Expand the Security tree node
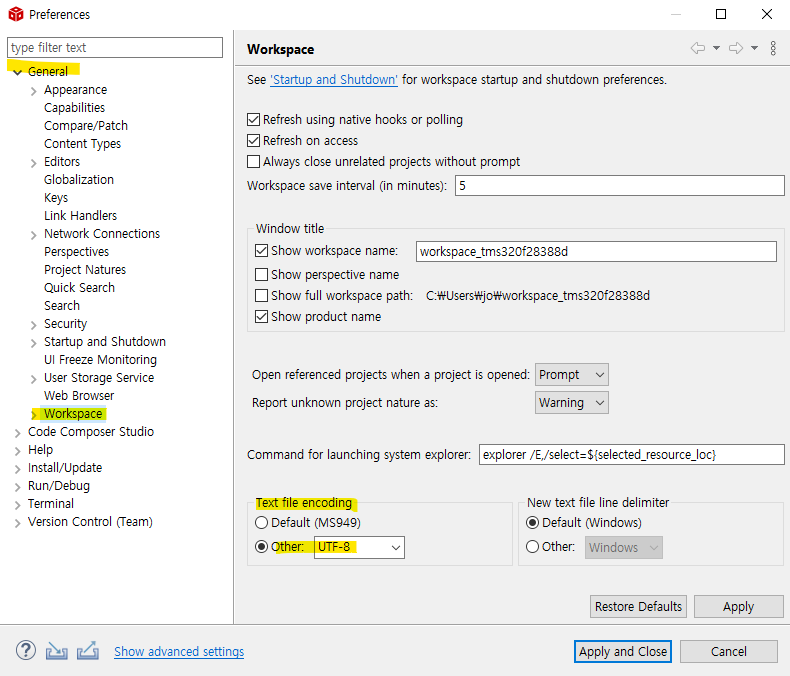 [x=34, y=325]
